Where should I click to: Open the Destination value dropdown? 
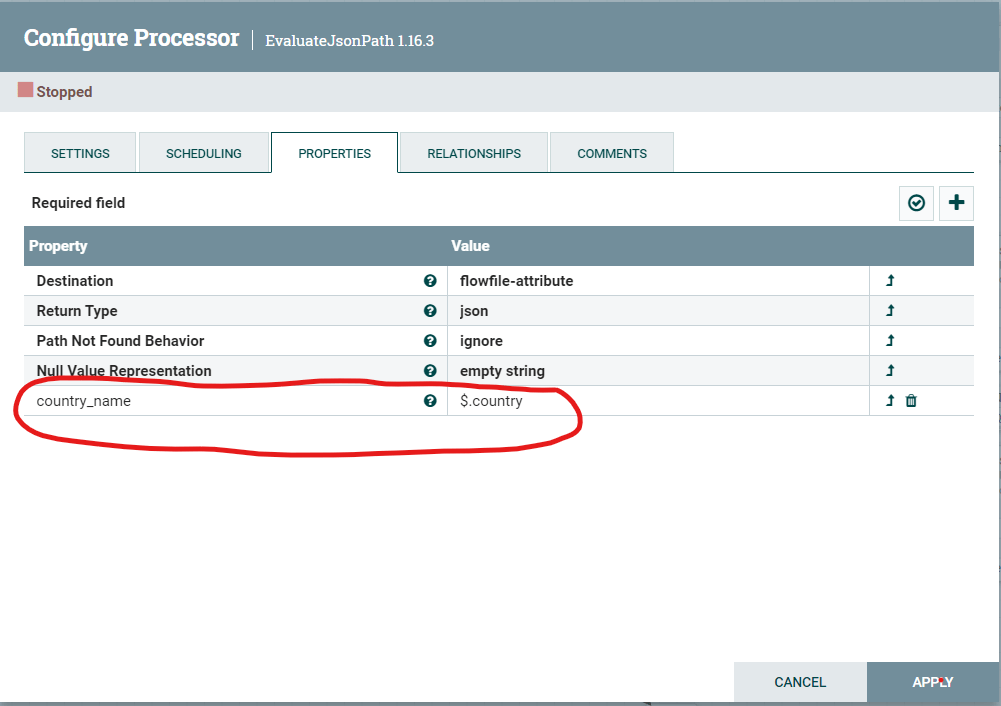(600, 281)
